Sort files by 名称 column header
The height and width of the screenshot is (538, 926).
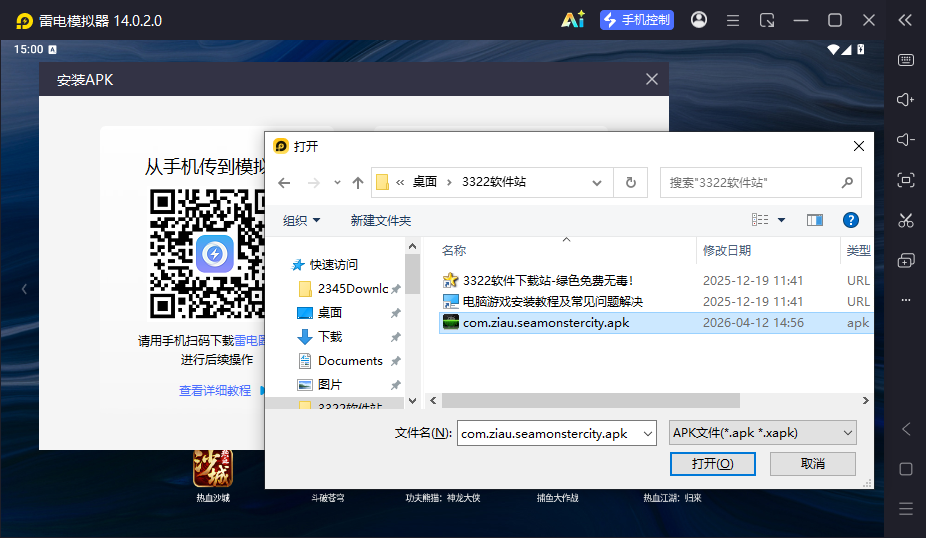454,250
